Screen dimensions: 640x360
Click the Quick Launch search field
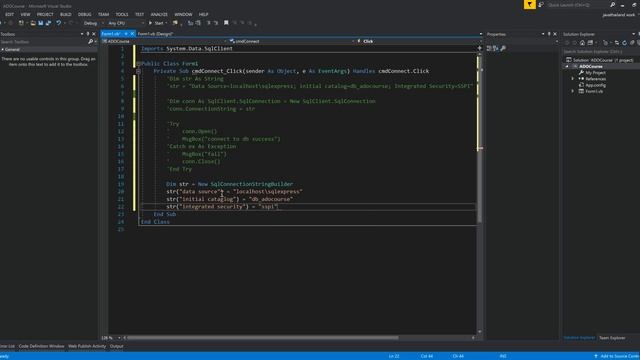click(x=578, y=5)
